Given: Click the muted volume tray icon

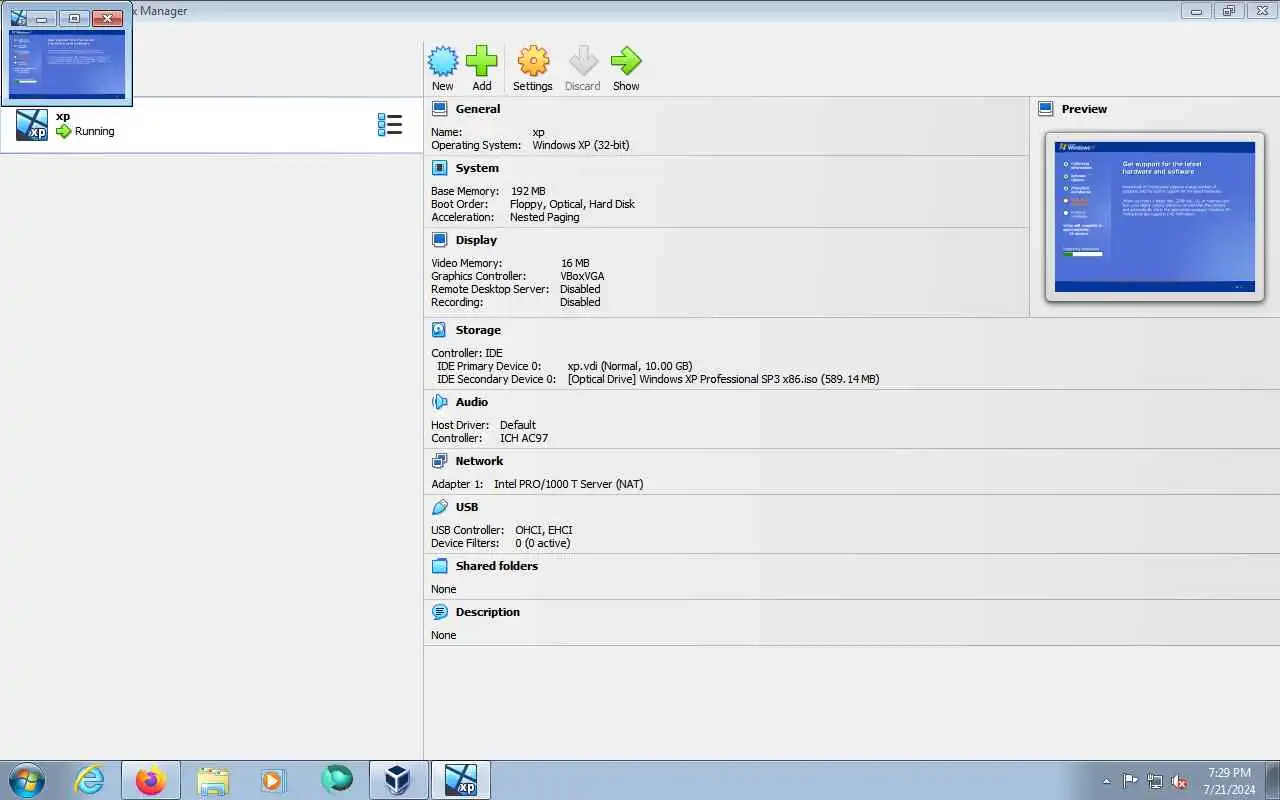Looking at the screenshot, I should click(x=1180, y=781).
